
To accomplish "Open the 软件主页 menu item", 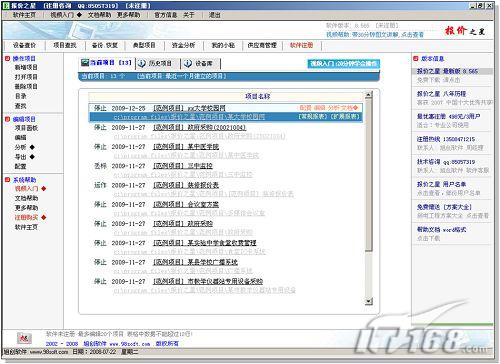I will (x=24, y=15).
